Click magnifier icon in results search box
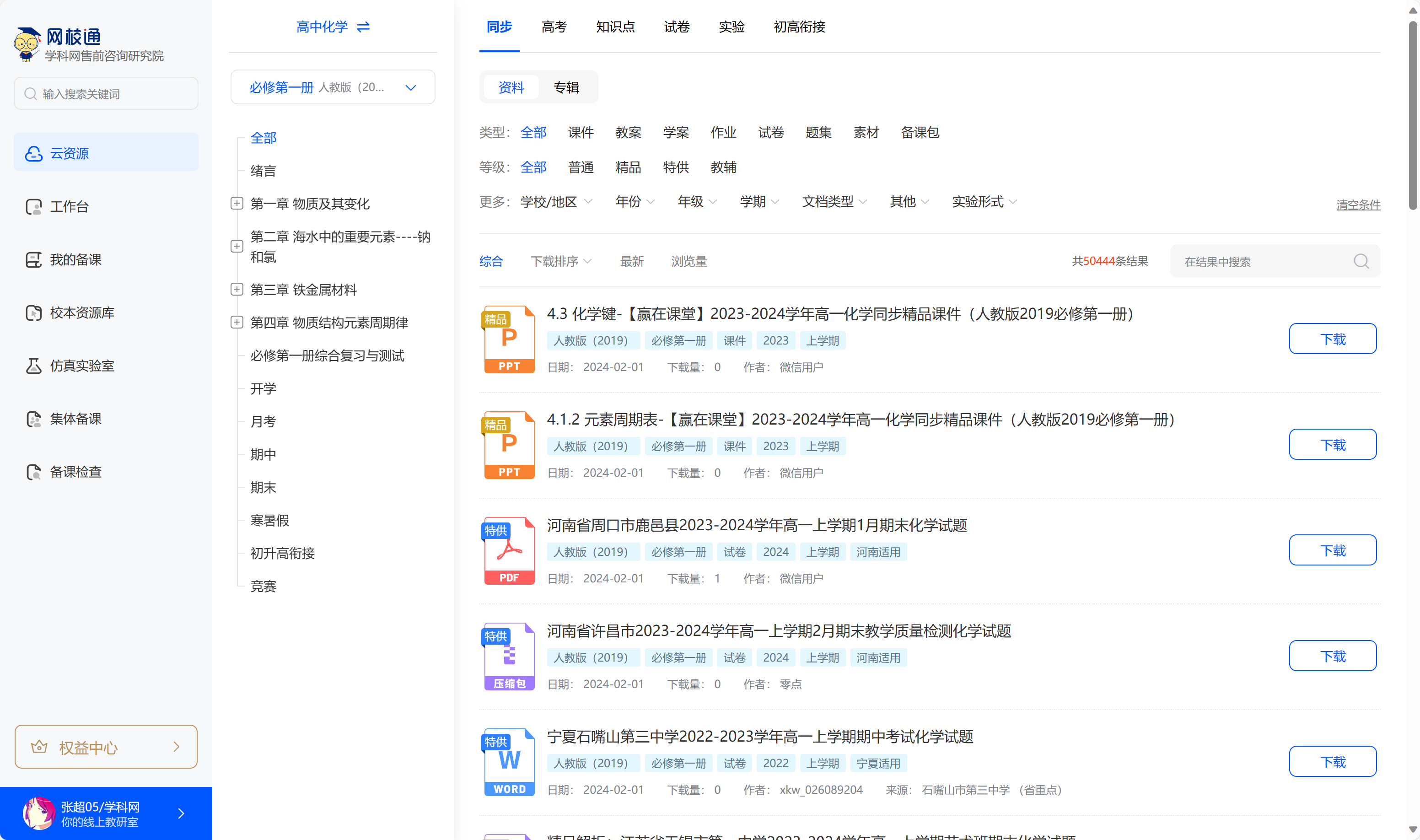Image resolution: width=1420 pixels, height=840 pixels. 1361,261
